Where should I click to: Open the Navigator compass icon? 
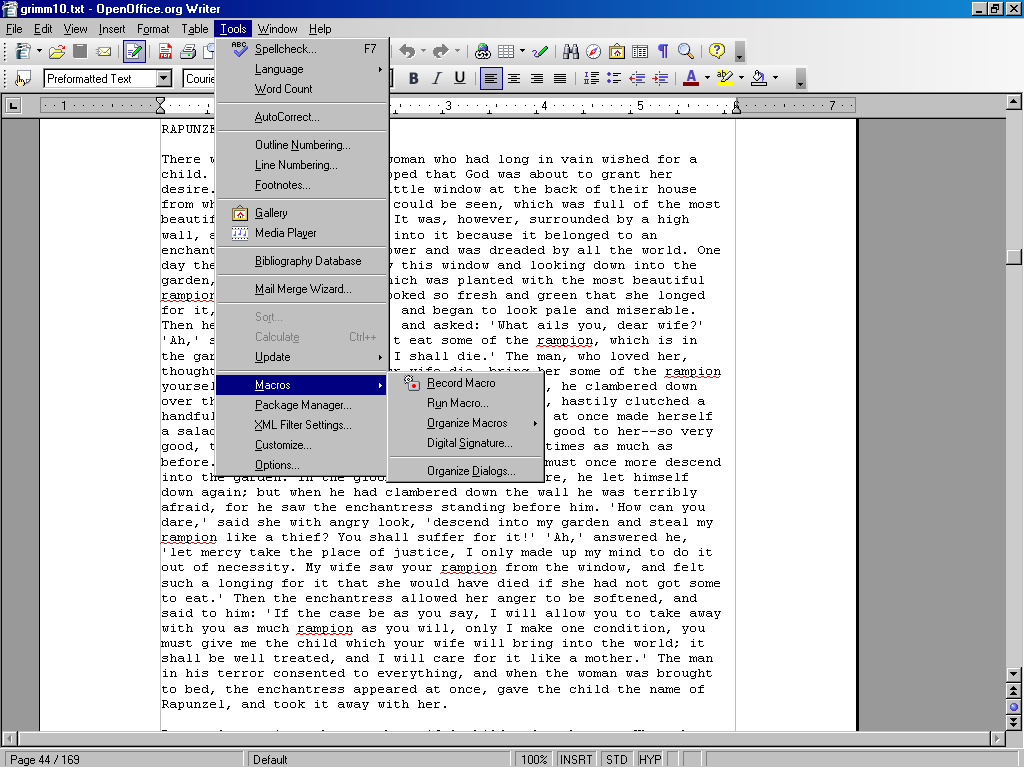click(594, 51)
